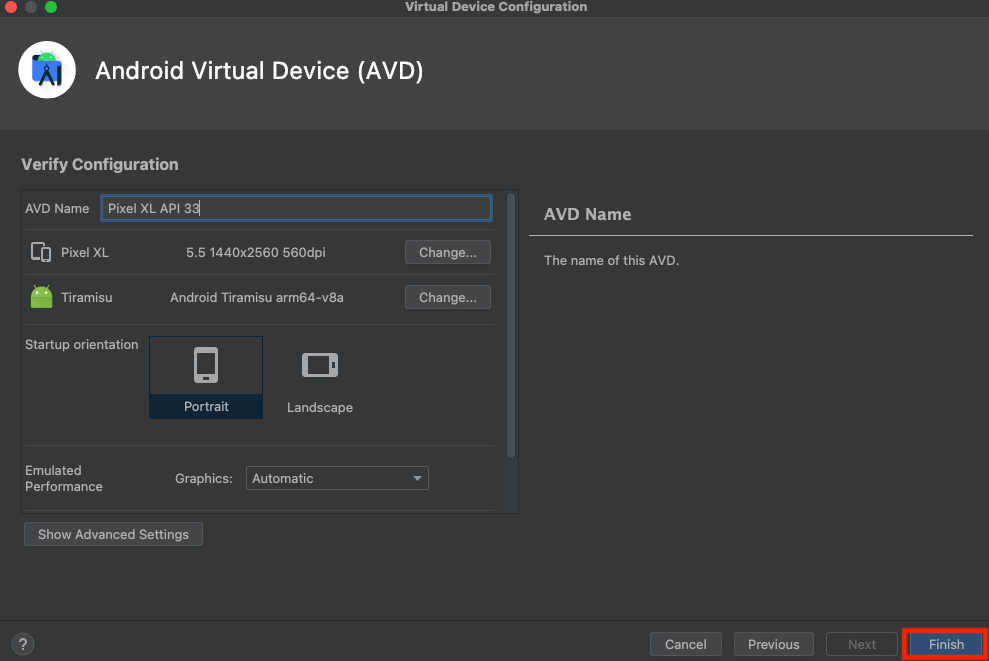Select the AVD Name section heading
Screen dimensions: 989x661
coord(588,214)
